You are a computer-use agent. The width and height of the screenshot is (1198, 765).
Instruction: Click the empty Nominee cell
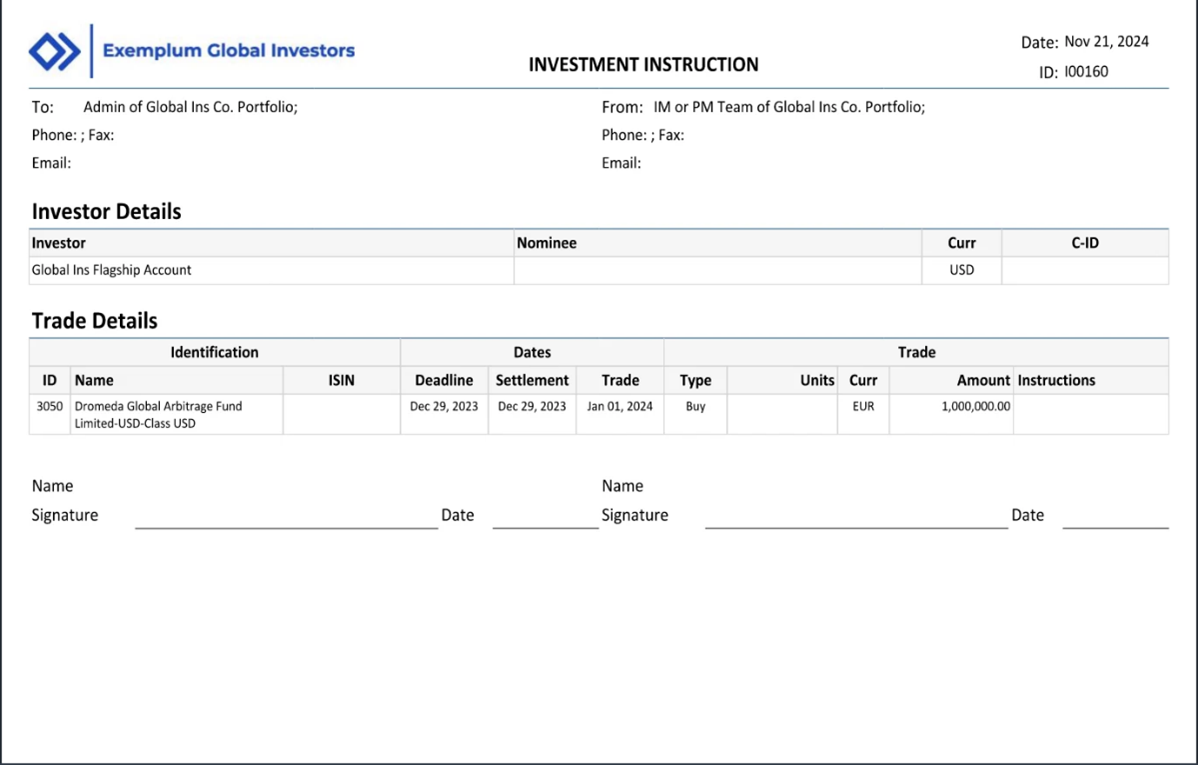coord(716,270)
